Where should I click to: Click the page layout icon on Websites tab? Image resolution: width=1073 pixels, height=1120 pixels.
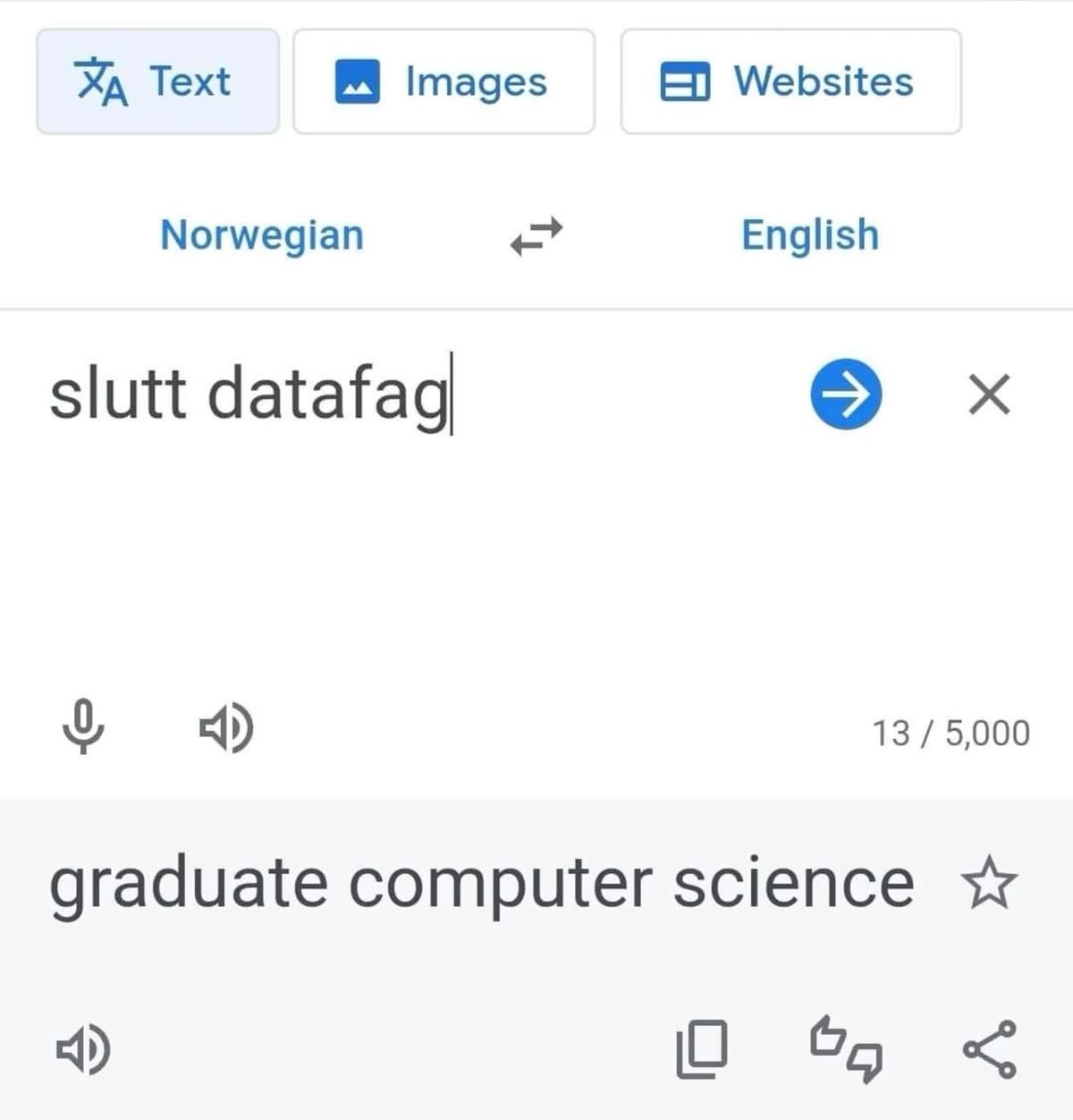684,82
